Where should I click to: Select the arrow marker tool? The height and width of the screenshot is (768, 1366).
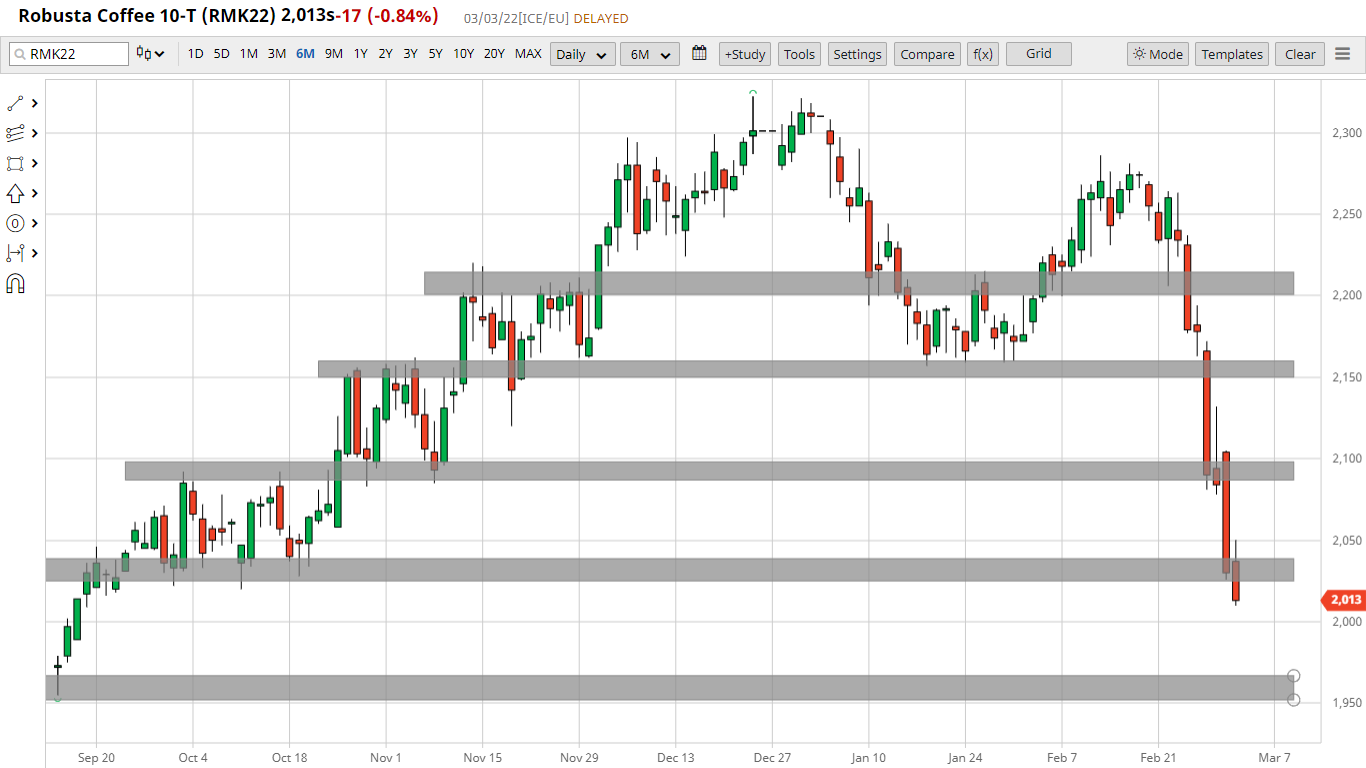15,193
